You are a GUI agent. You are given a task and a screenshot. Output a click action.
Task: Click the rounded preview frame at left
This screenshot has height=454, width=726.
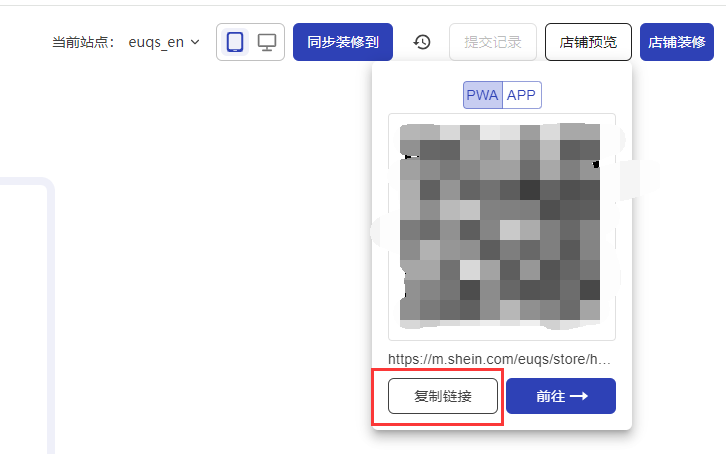27,315
